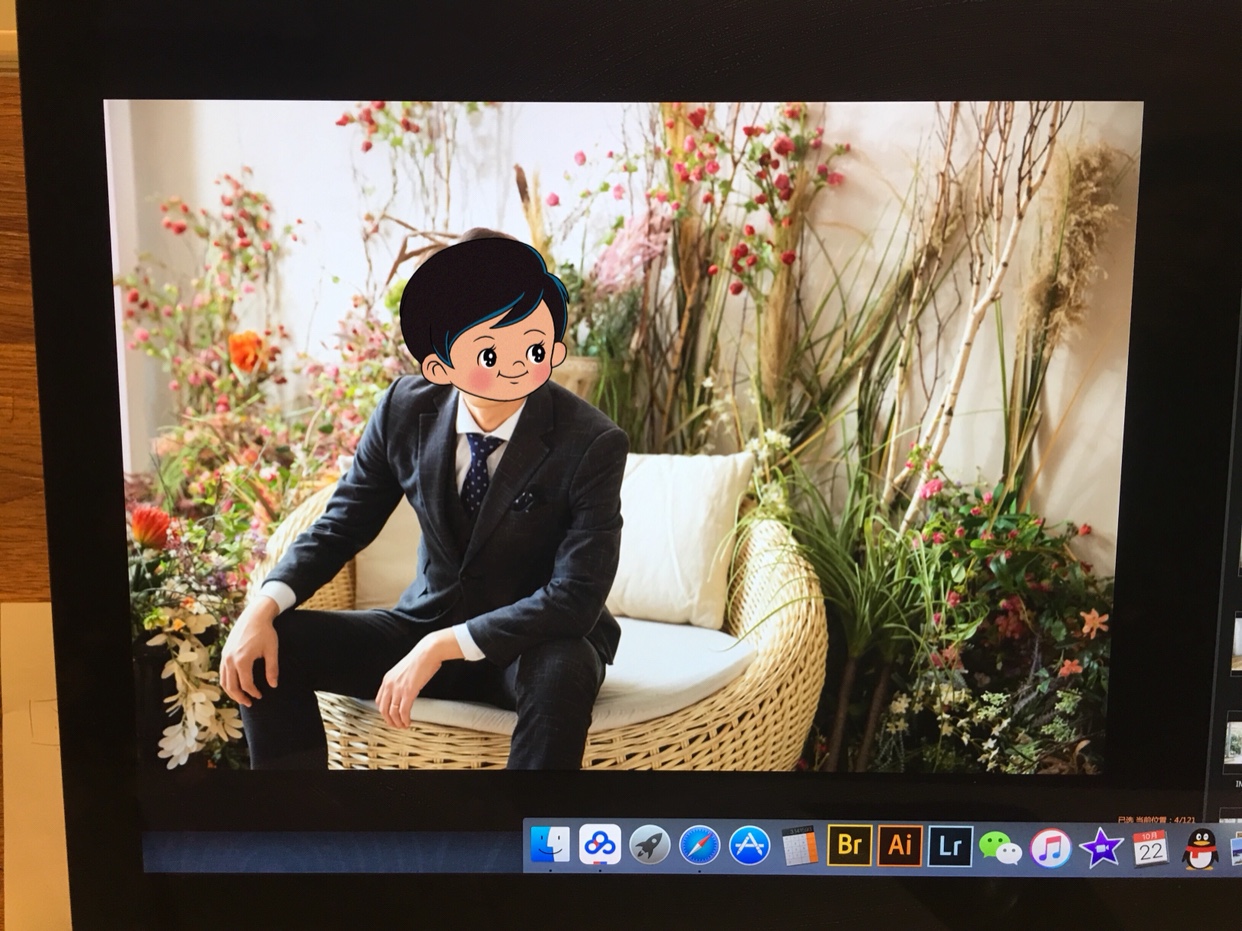
Task: Launch Safari from the dock
Action: click(700, 845)
